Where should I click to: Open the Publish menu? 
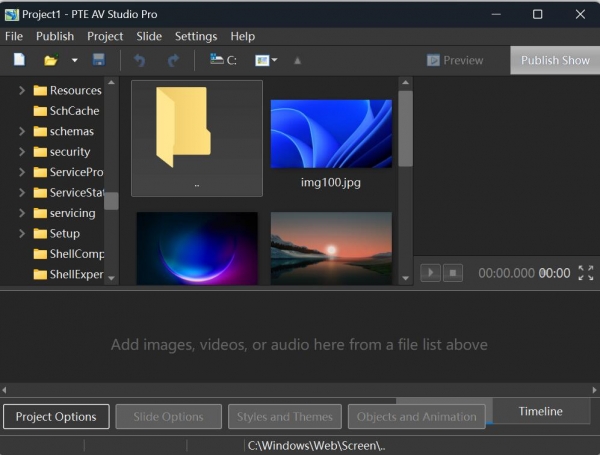[x=55, y=36]
